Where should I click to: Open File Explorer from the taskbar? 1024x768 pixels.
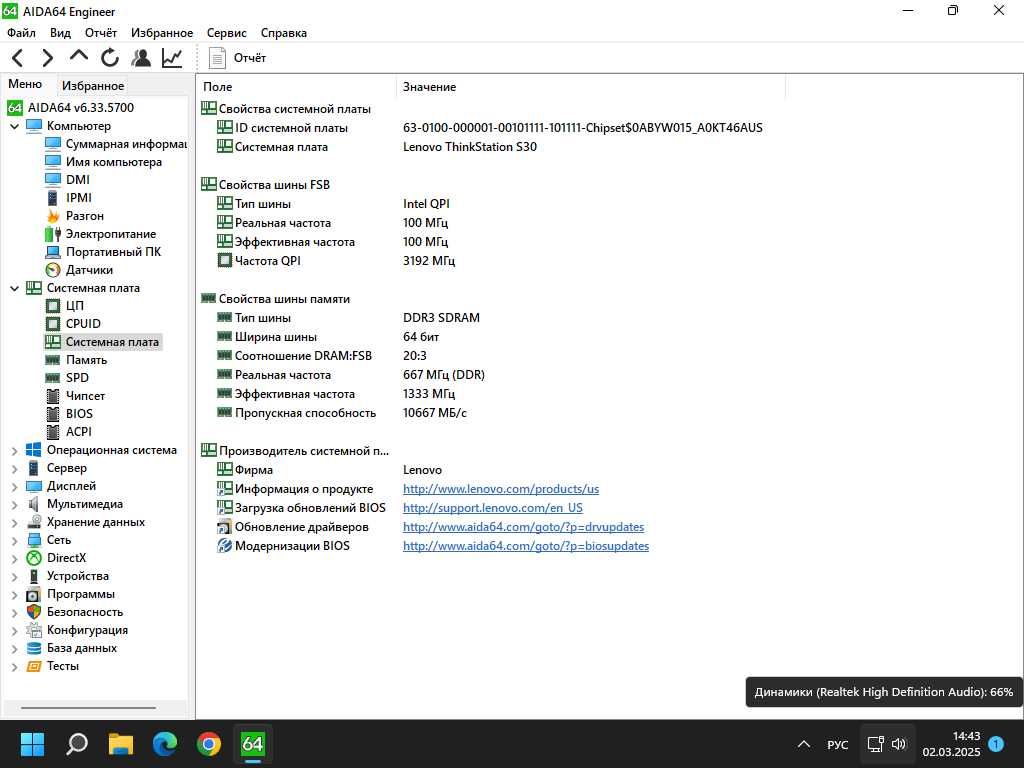[x=121, y=744]
